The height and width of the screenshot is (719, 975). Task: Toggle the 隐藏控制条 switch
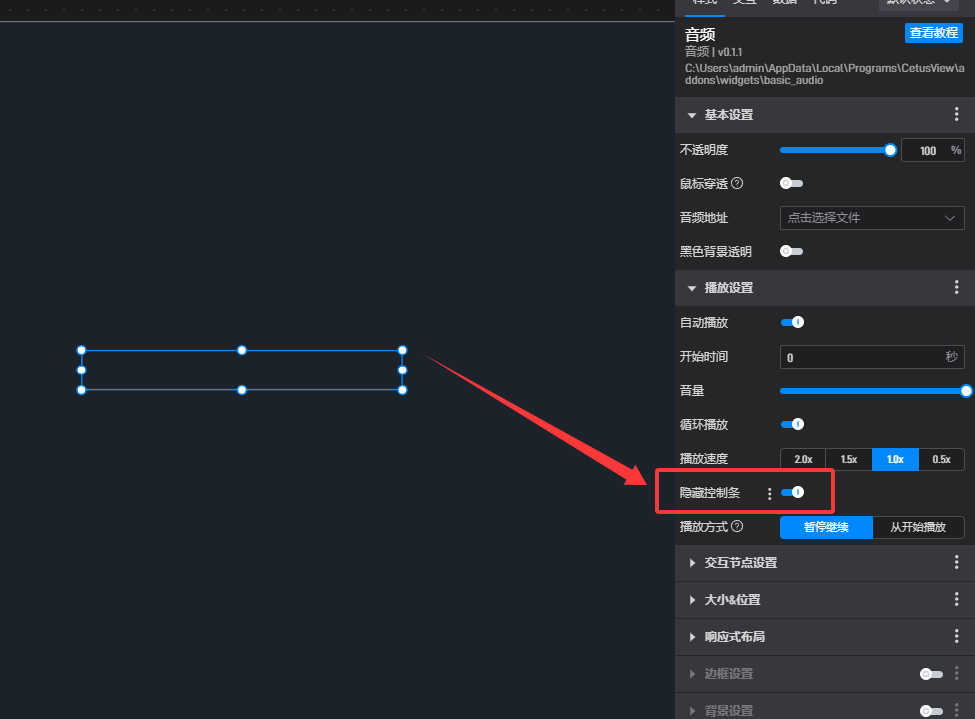point(792,492)
